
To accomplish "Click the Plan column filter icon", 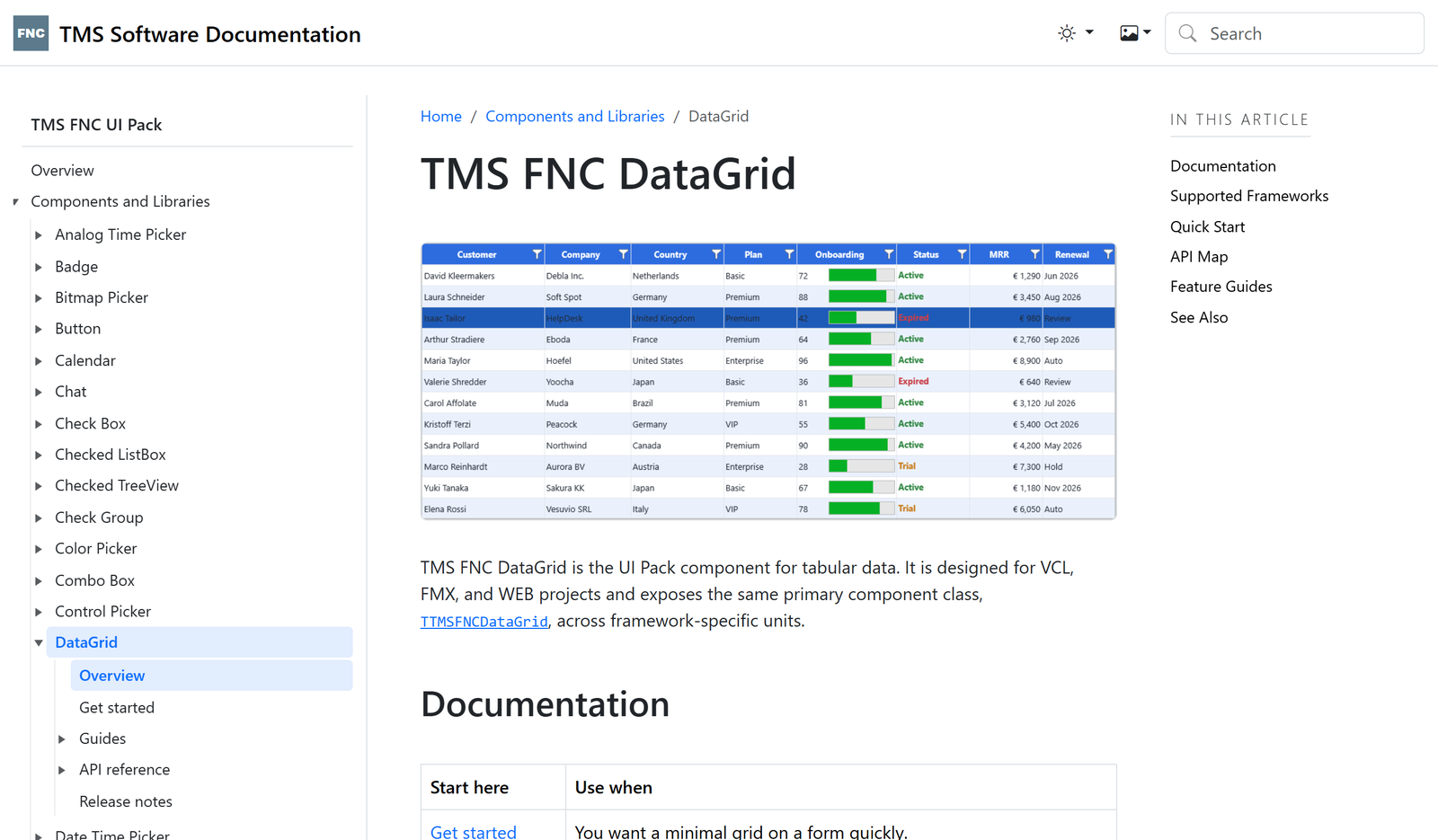I will point(789,254).
